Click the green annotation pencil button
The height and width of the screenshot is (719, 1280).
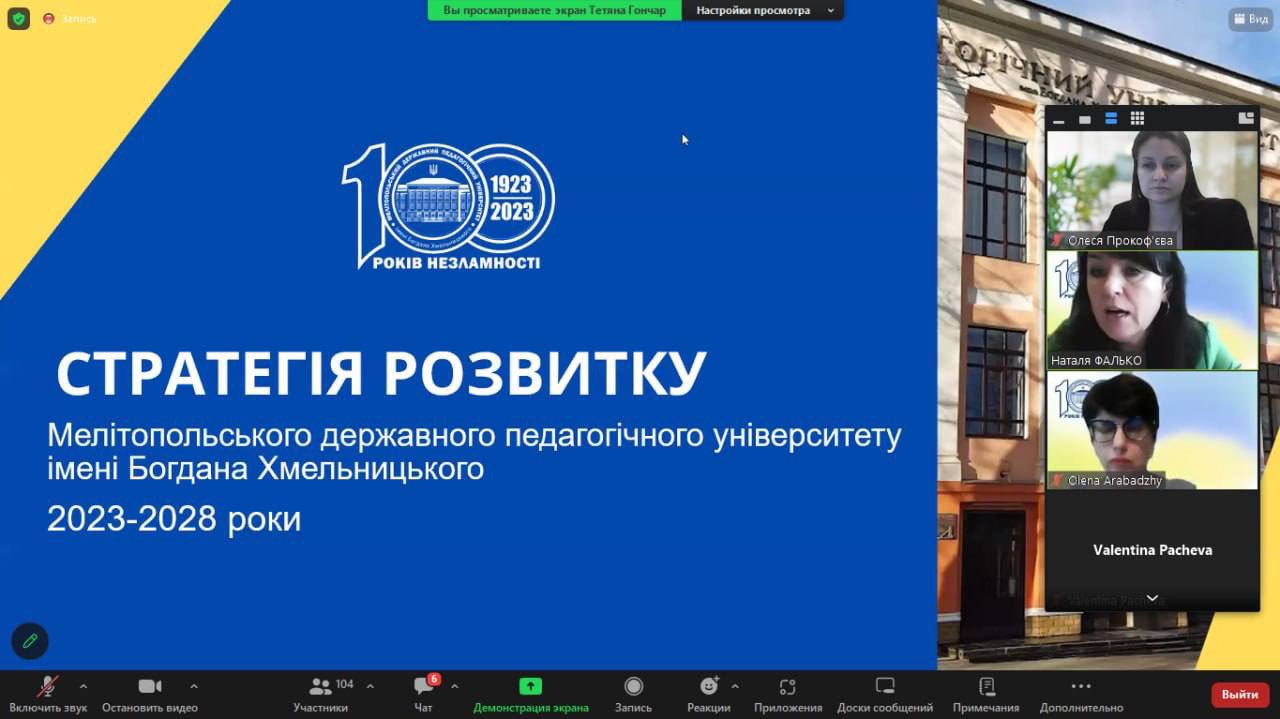click(30, 641)
